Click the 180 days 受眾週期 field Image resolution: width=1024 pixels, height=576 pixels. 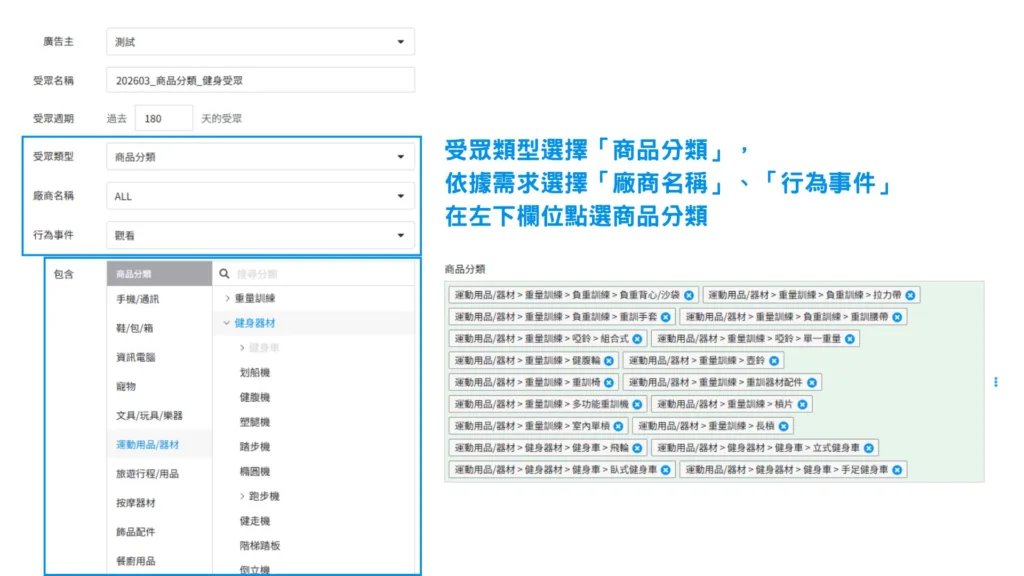coord(163,117)
